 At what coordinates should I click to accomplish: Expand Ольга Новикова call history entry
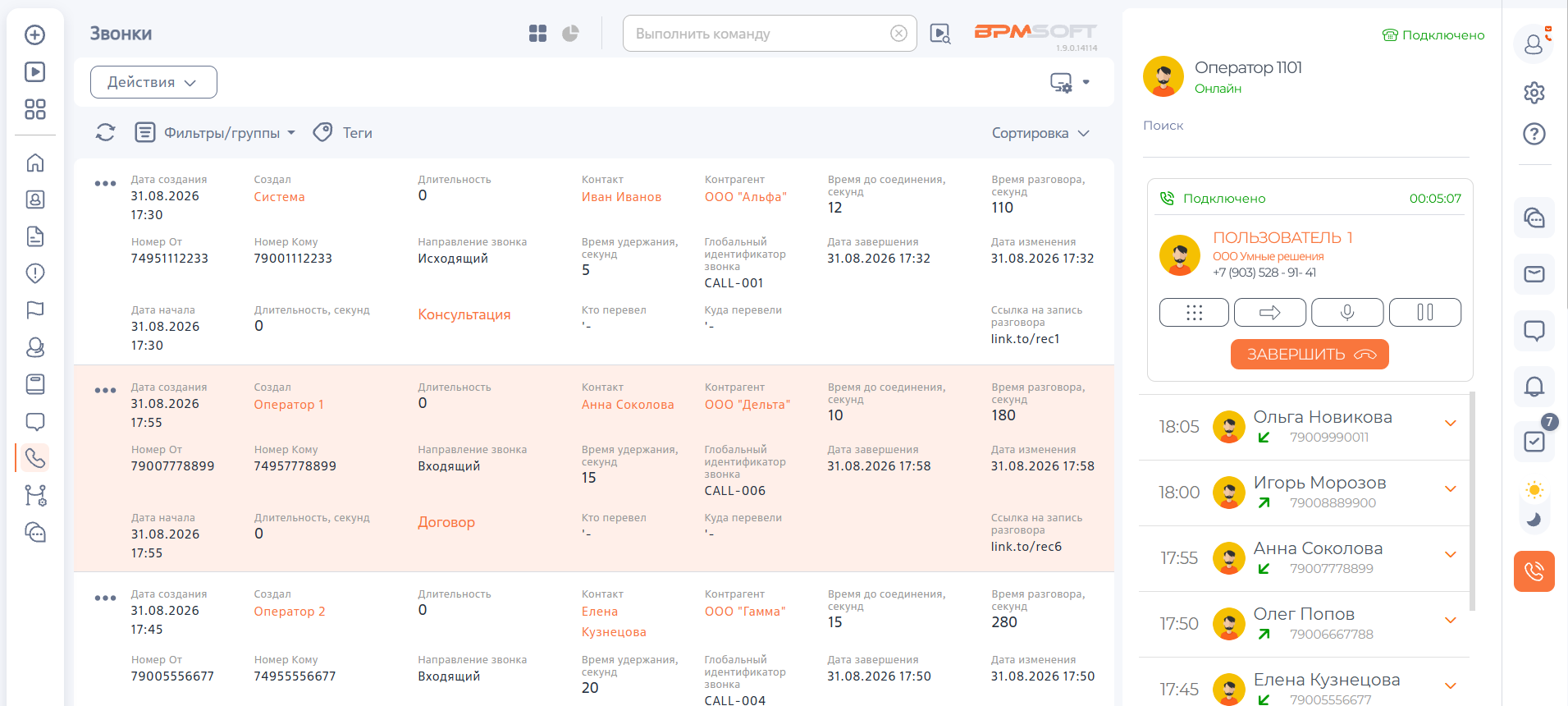[x=1450, y=424]
